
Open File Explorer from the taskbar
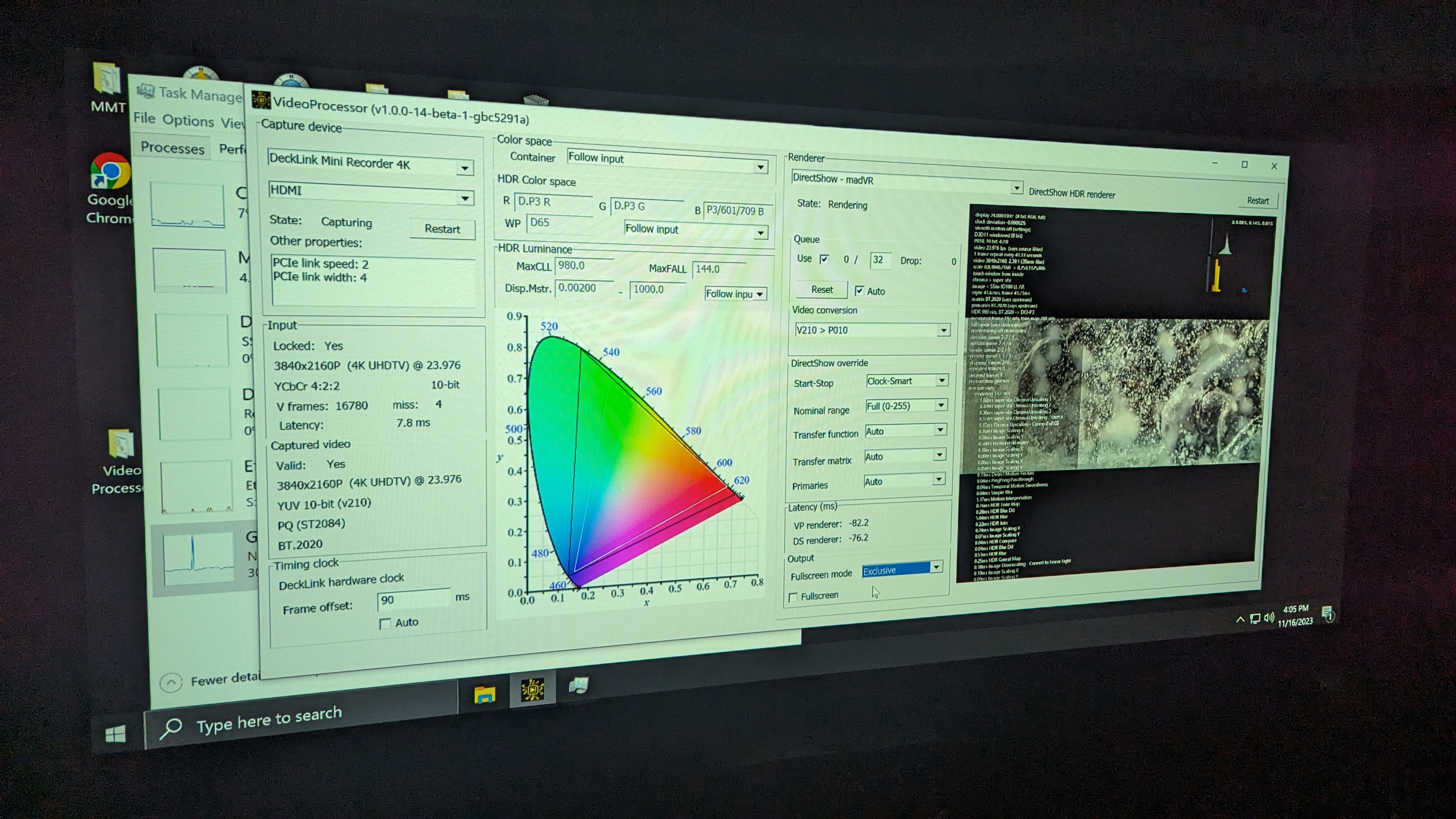point(484,694)
